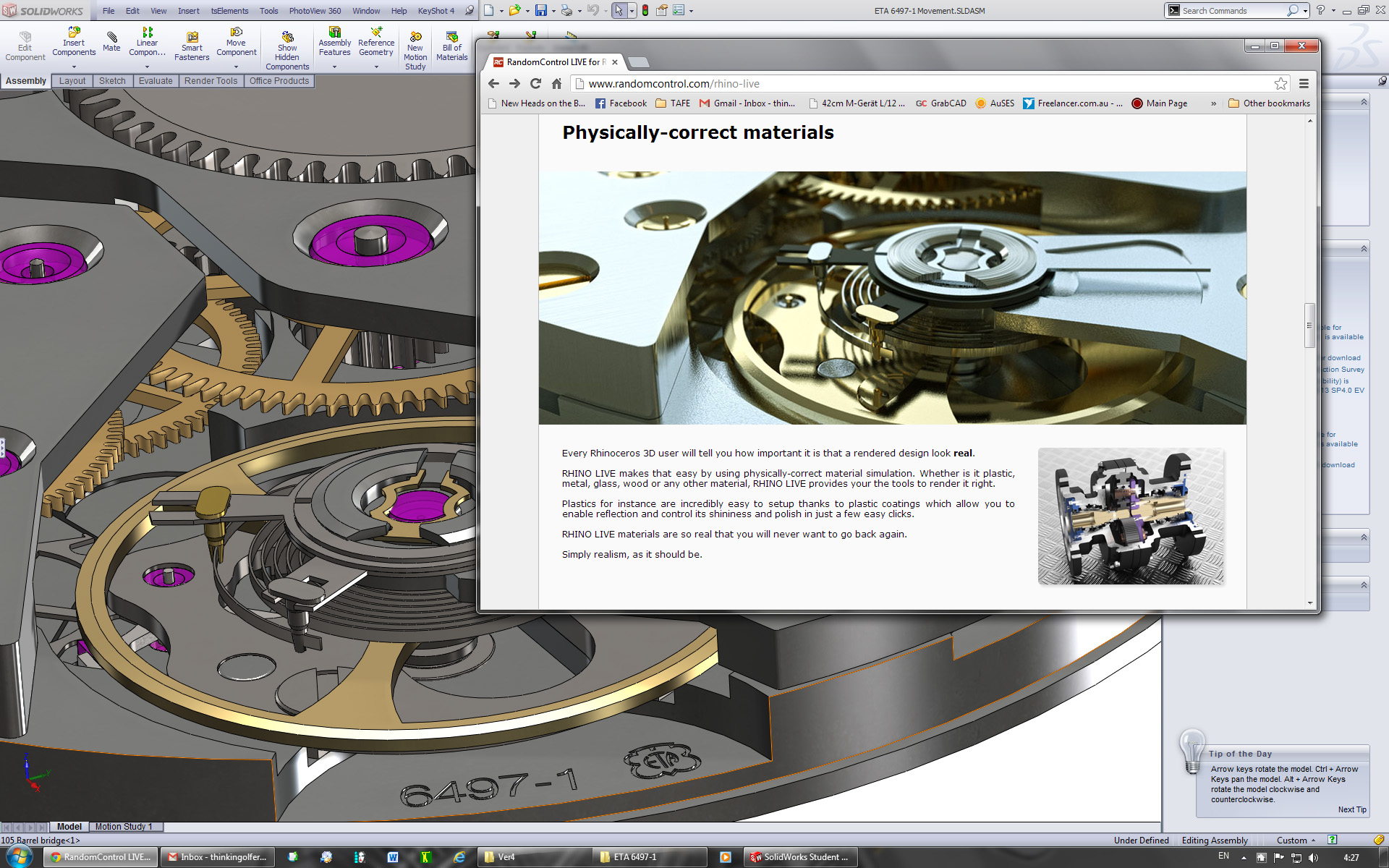Screen dimensions: 1389x868
Task: Open the PhotoView 360 menu
Action: coord(315,11)
